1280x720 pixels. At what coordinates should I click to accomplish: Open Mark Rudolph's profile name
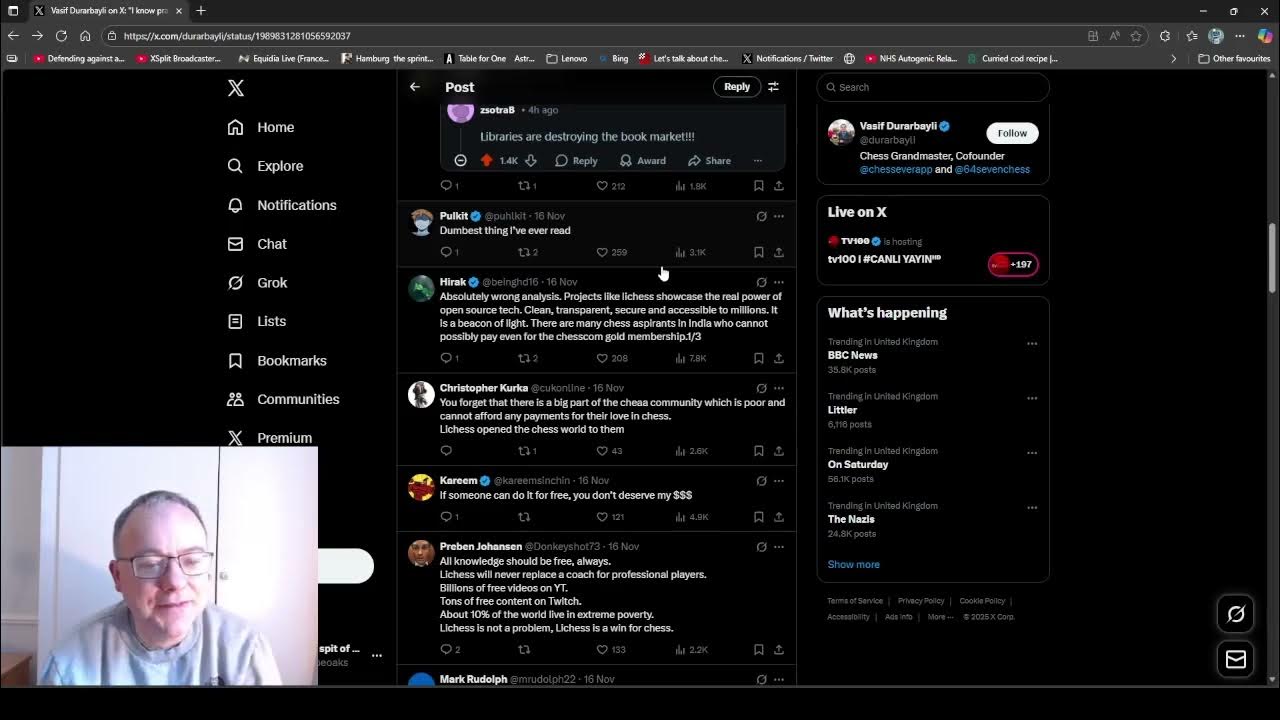tap(473, 679)
